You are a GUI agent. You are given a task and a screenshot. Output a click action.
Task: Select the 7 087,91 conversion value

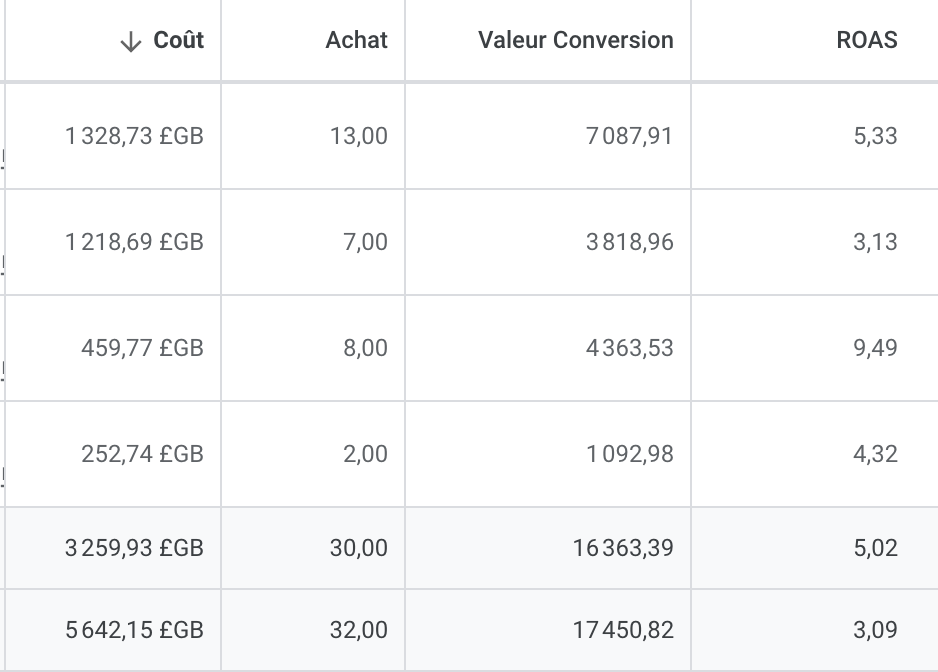[x=629, y=136]
